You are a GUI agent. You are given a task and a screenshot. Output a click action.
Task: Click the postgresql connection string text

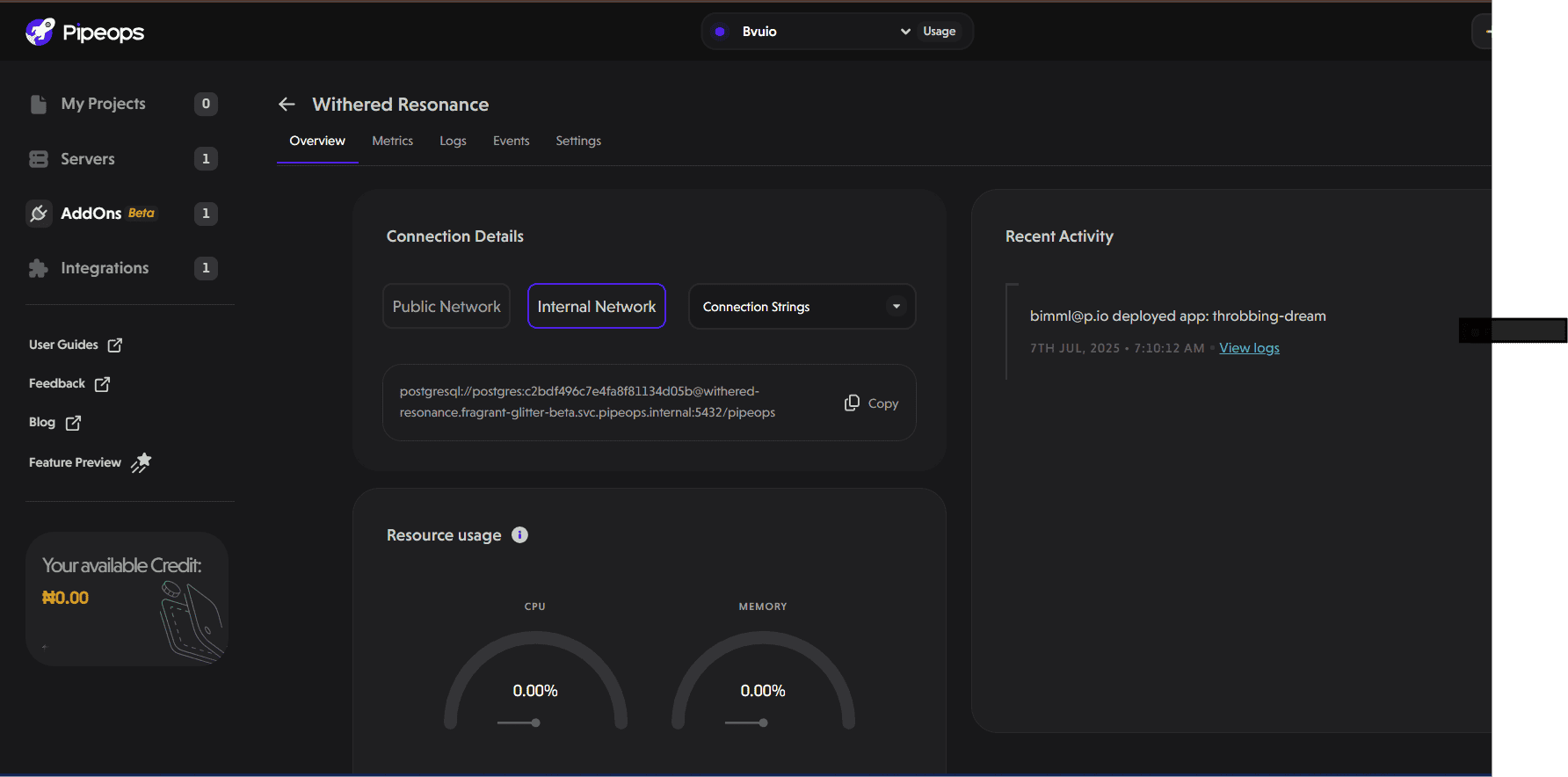point(587,402)
